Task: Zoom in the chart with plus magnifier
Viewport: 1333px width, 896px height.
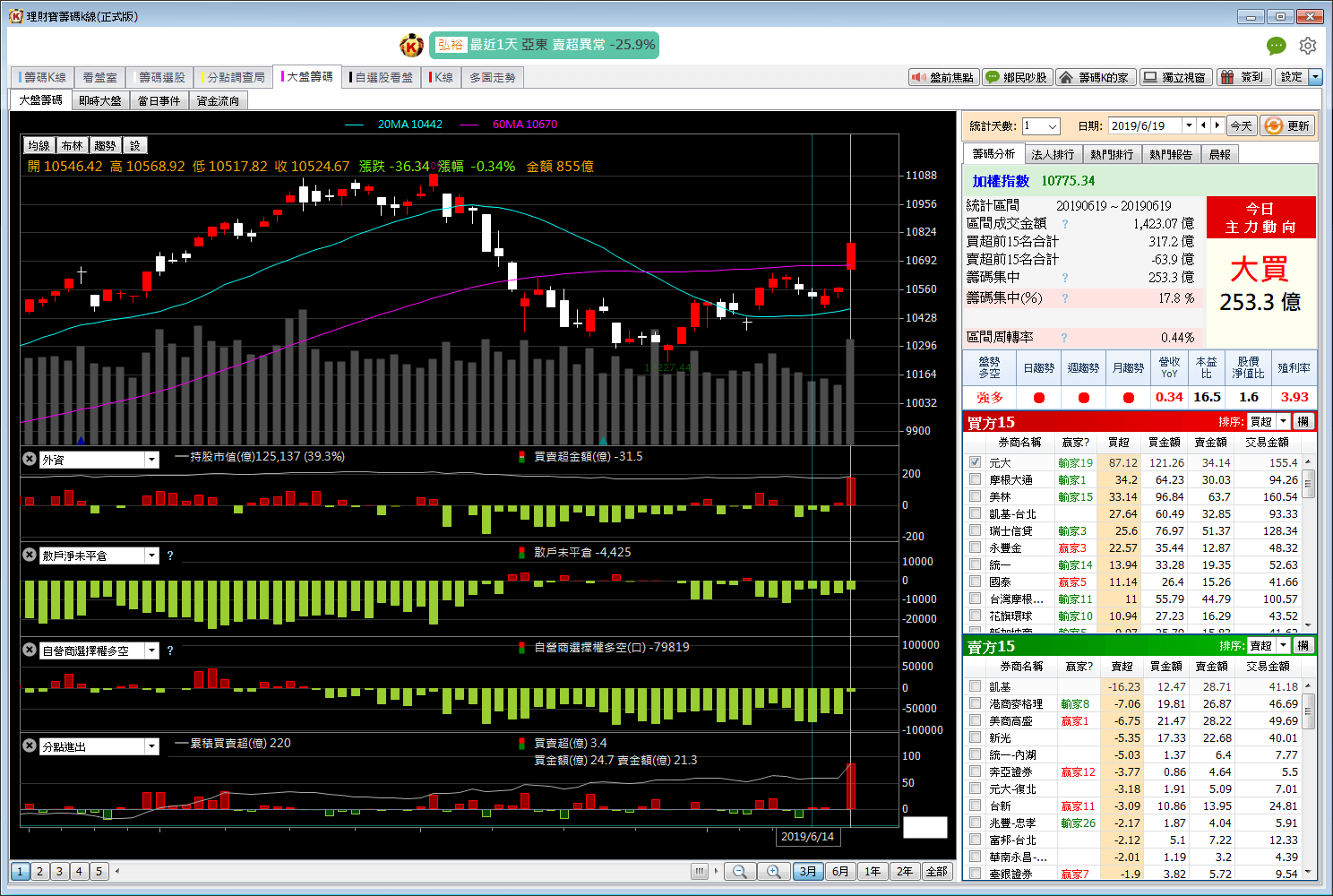Action: (773, 871)
